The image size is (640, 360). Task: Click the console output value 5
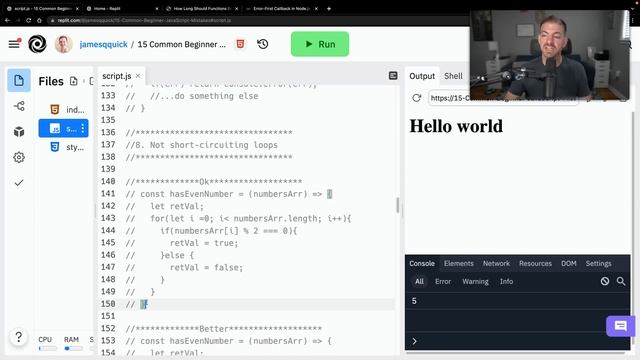click(x=414, y=301)
